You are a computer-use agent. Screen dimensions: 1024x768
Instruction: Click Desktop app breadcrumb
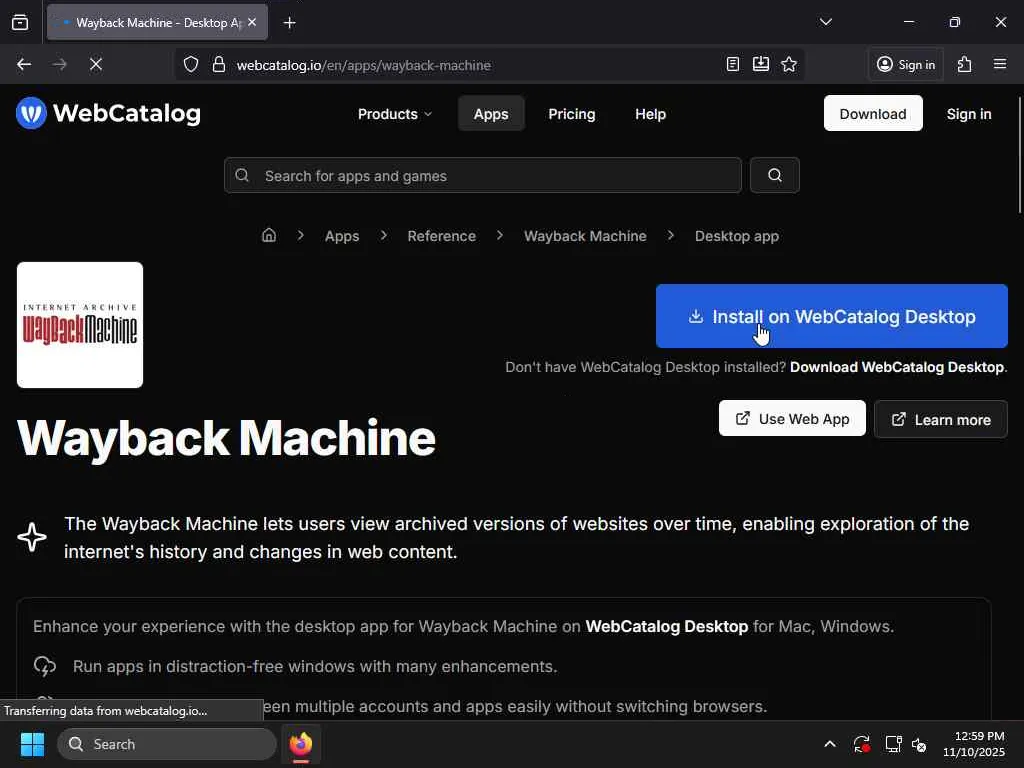pos(737,236)
